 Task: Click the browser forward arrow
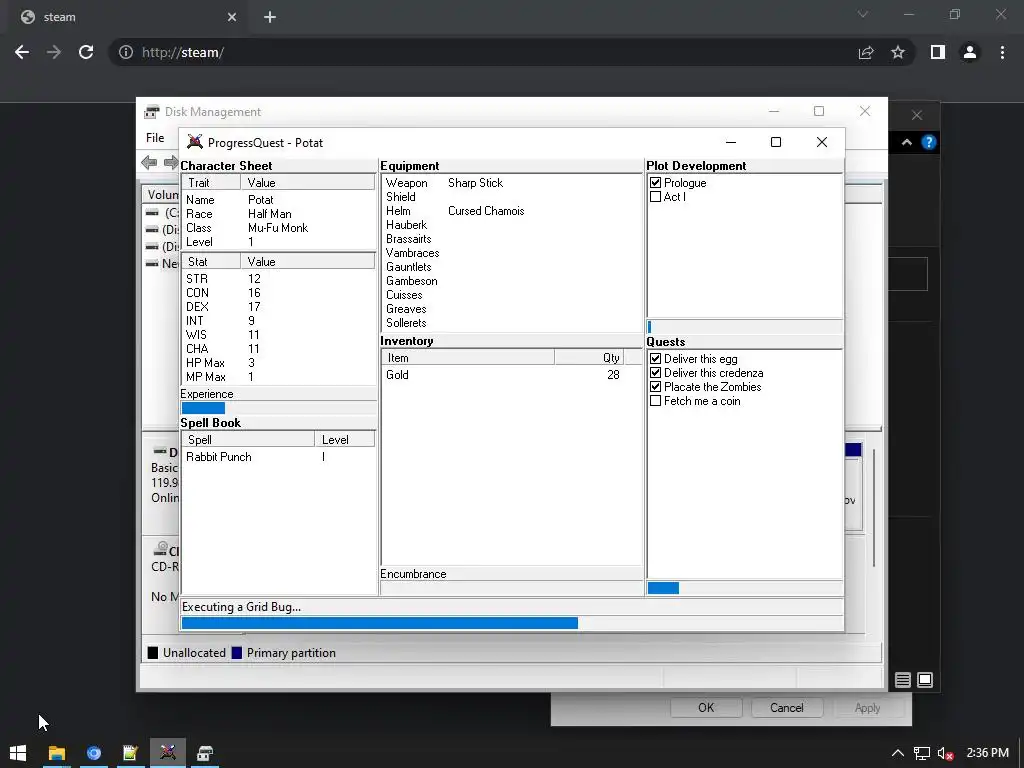coord(54,52)
